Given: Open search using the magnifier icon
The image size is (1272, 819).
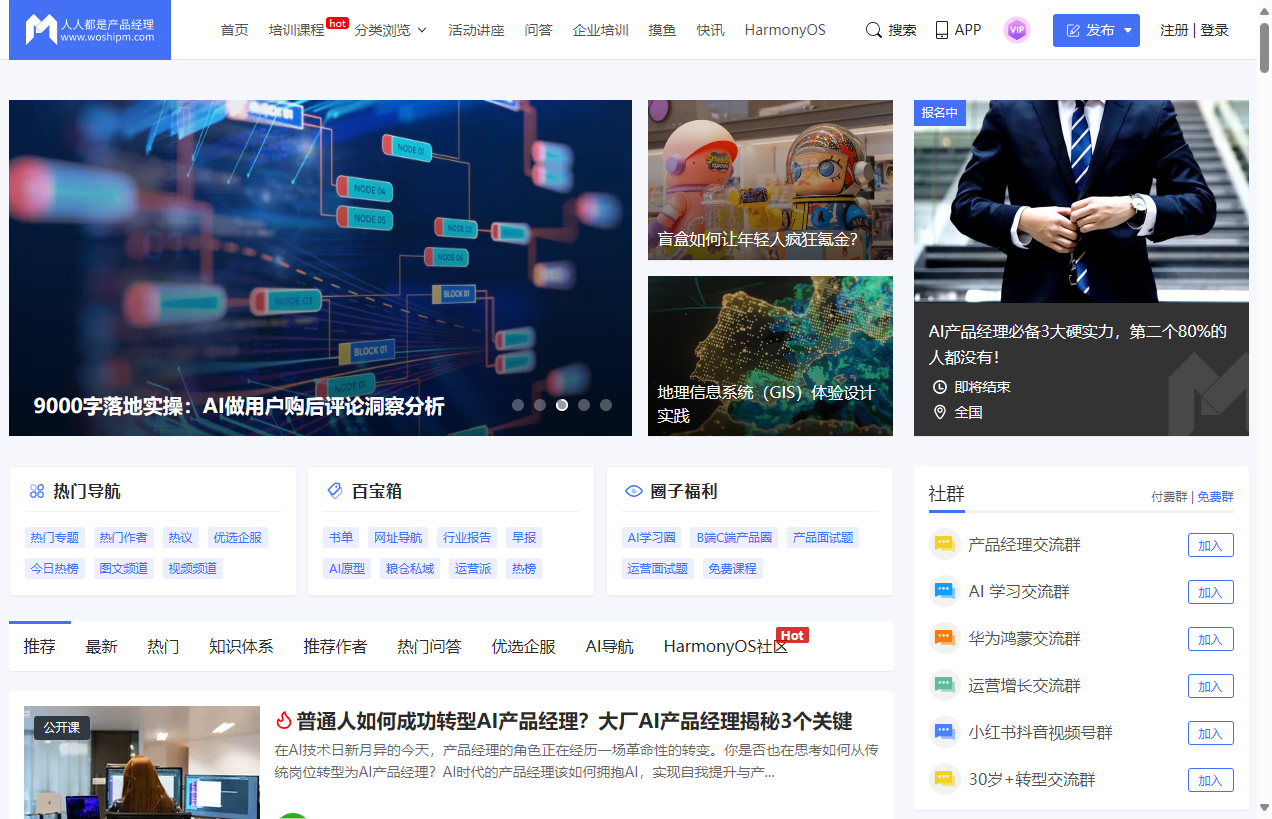Looking at the screenshot, I should click(874, 30).
